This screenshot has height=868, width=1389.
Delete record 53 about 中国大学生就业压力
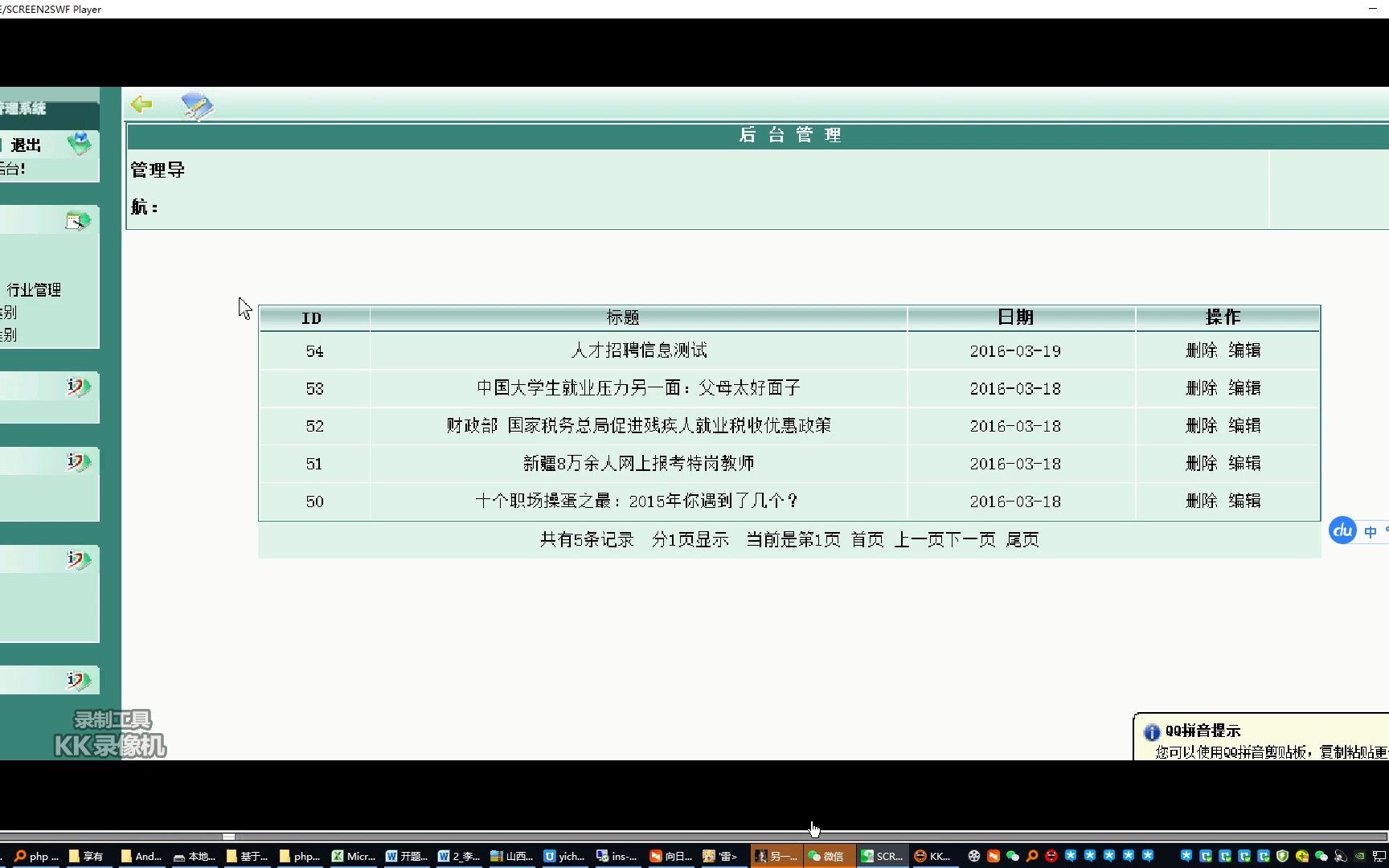coord(1202,388)
